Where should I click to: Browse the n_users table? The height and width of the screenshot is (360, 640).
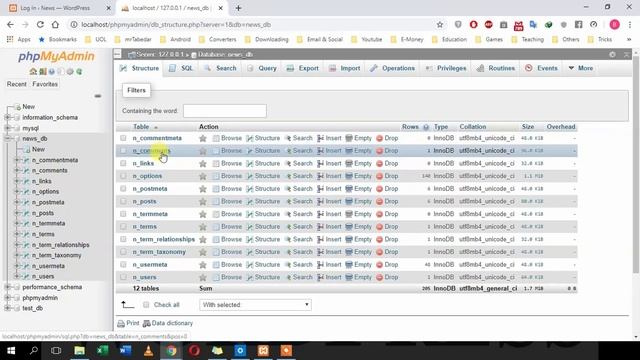pos(227,278)
